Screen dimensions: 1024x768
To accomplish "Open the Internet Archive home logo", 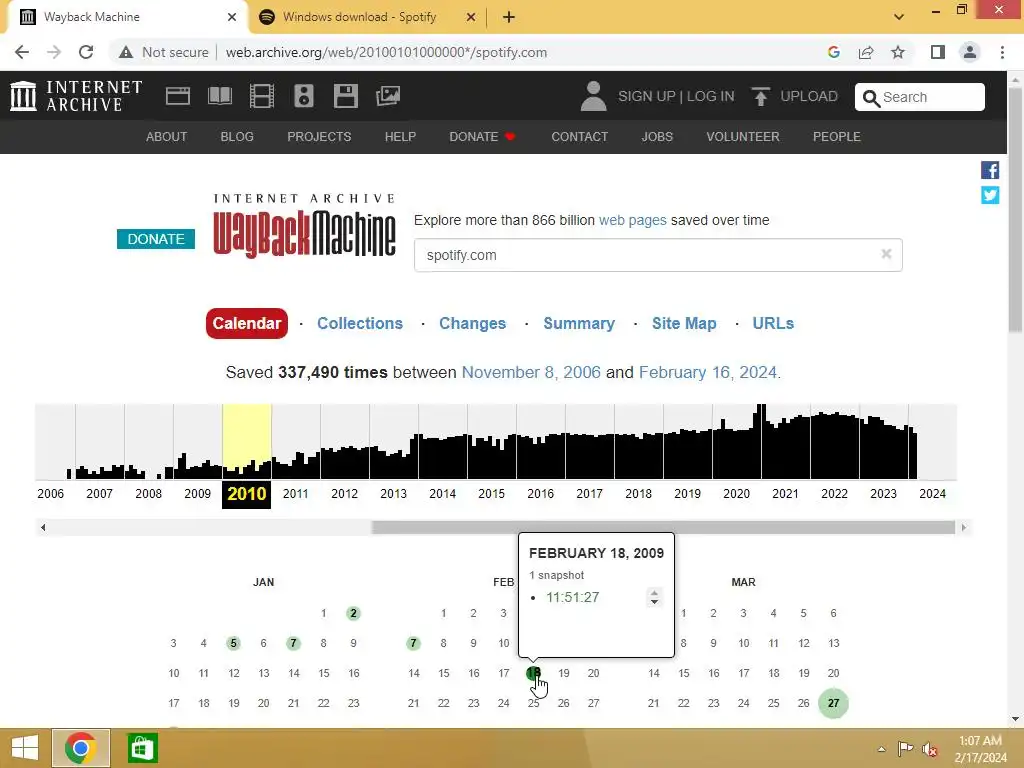I will (76, 96).
